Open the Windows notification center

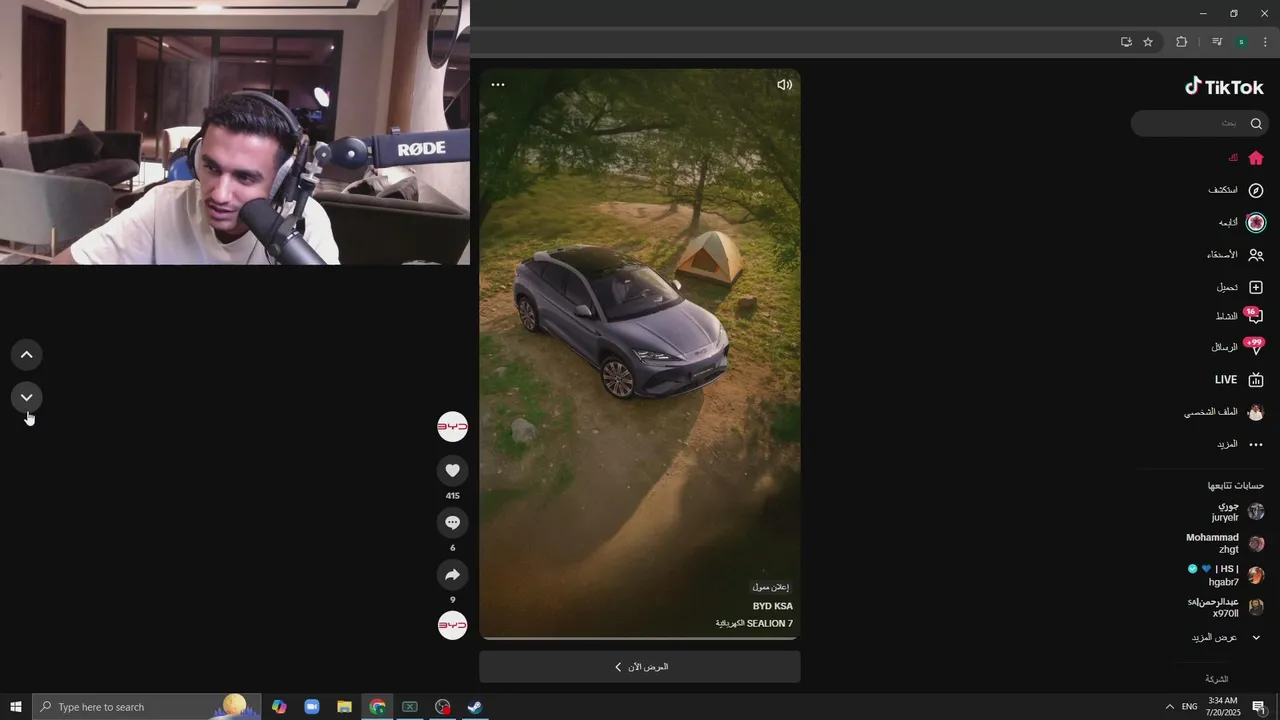pyautogui.click(x=1259, y=707)
